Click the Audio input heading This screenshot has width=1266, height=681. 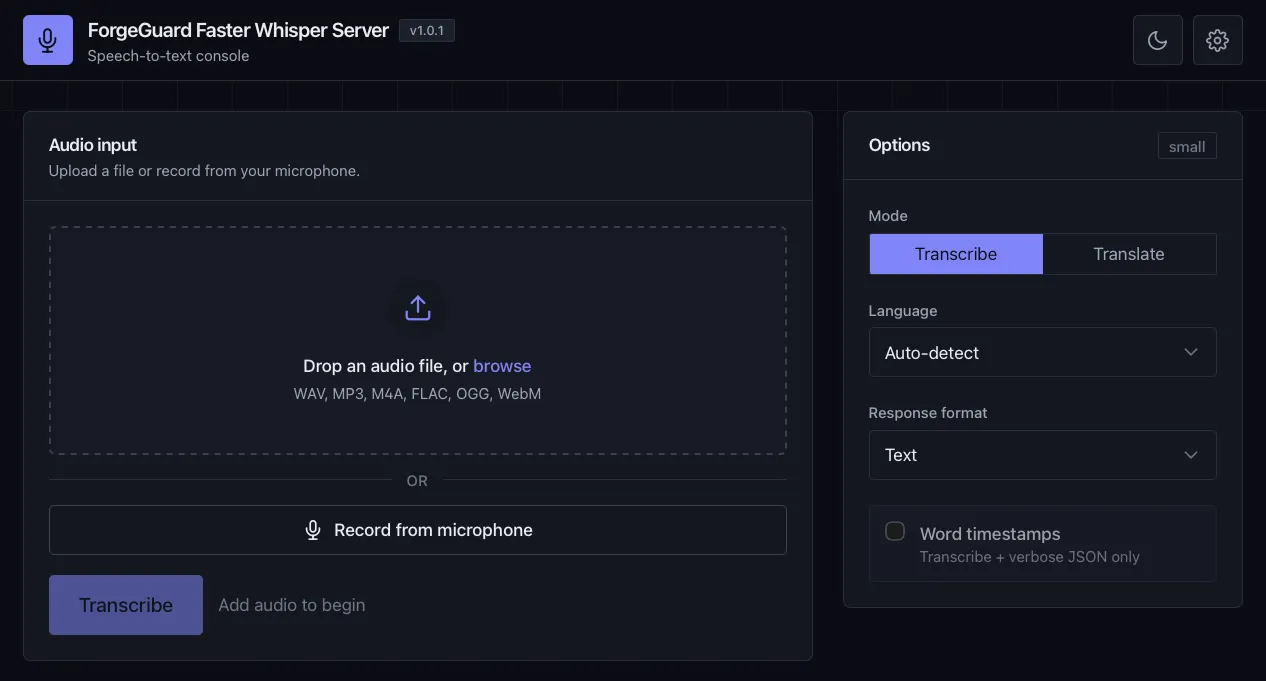coord(93,145)
